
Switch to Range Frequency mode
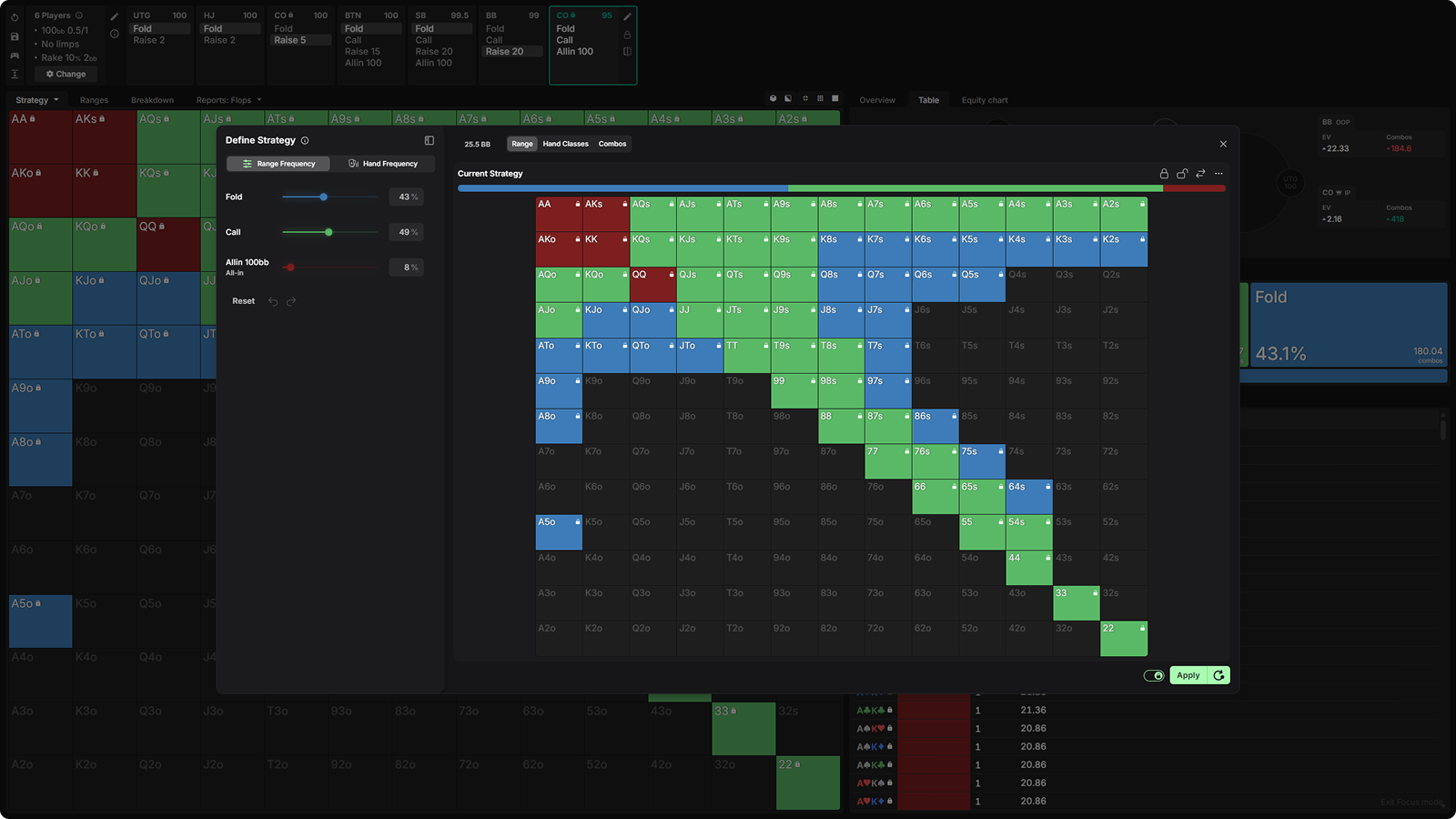click(278, 164)
